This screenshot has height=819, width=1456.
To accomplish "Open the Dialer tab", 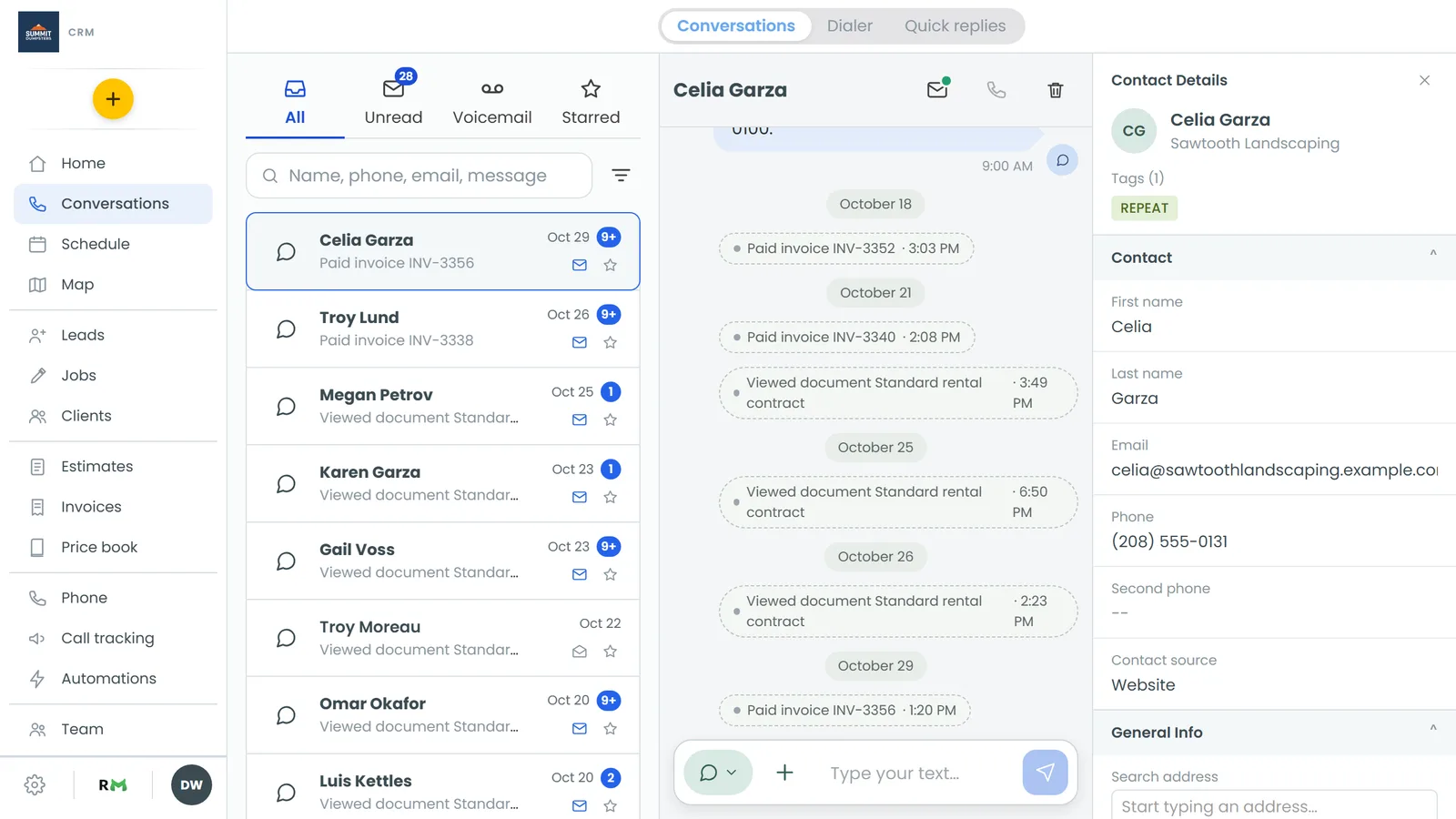I will (850, 25).
